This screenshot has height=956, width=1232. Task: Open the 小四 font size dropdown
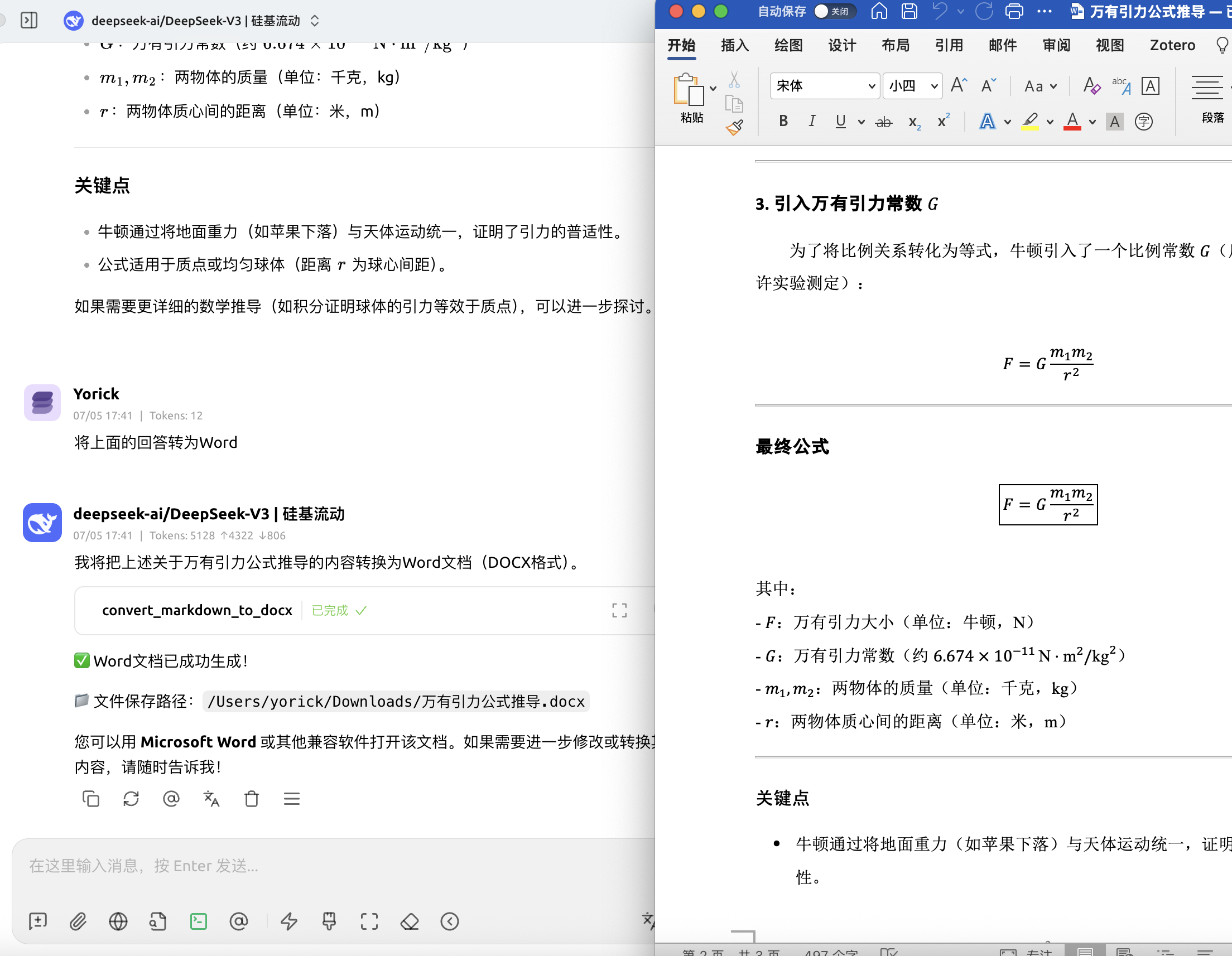click(934, 86)
